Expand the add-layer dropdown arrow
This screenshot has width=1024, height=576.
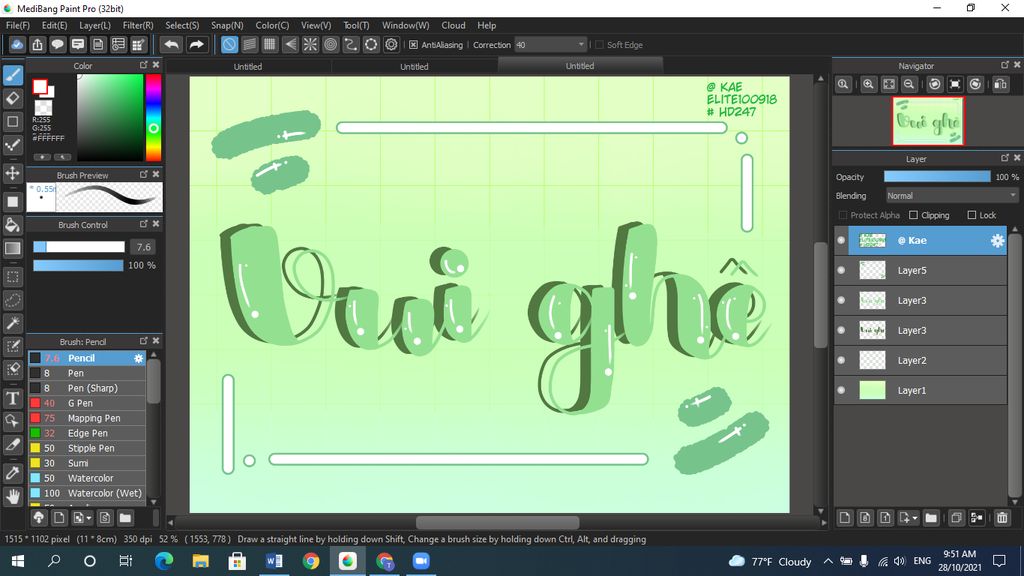pyautogui.click(x=915, y=518)
